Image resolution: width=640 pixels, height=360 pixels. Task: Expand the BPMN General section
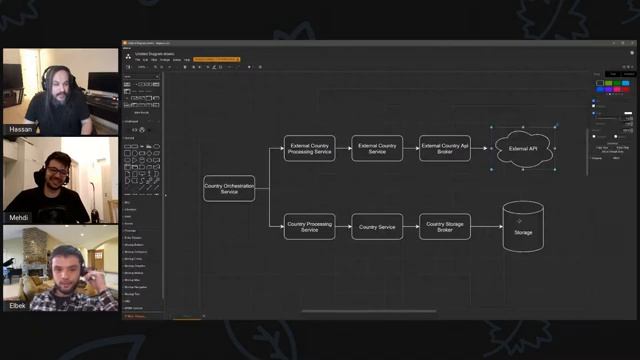134,308
